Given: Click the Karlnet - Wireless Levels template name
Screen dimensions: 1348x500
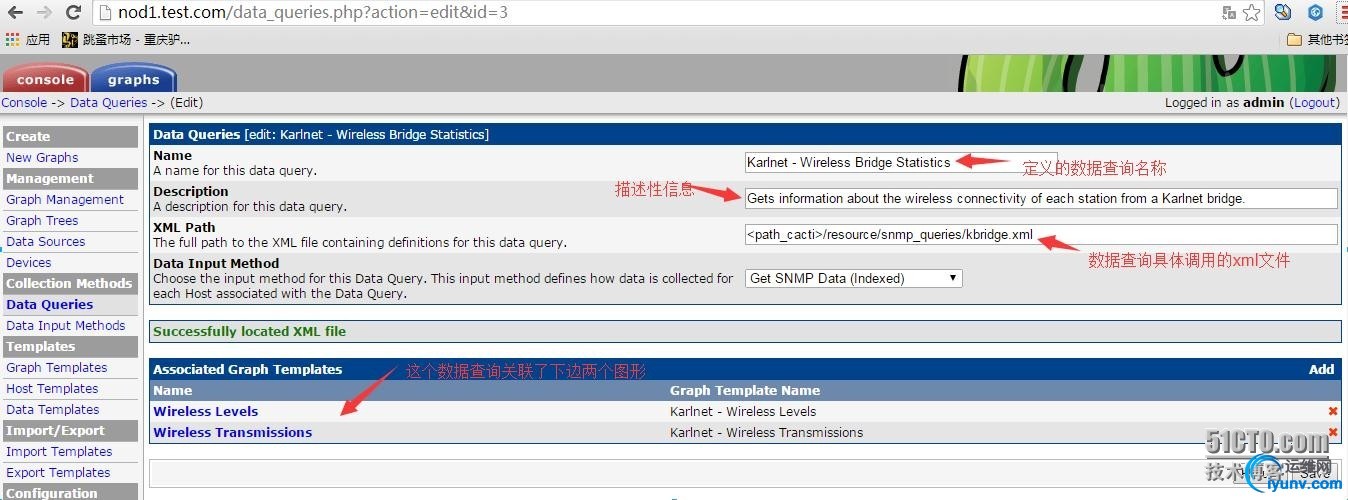Looking at the screenshot, I should [743, 411].
